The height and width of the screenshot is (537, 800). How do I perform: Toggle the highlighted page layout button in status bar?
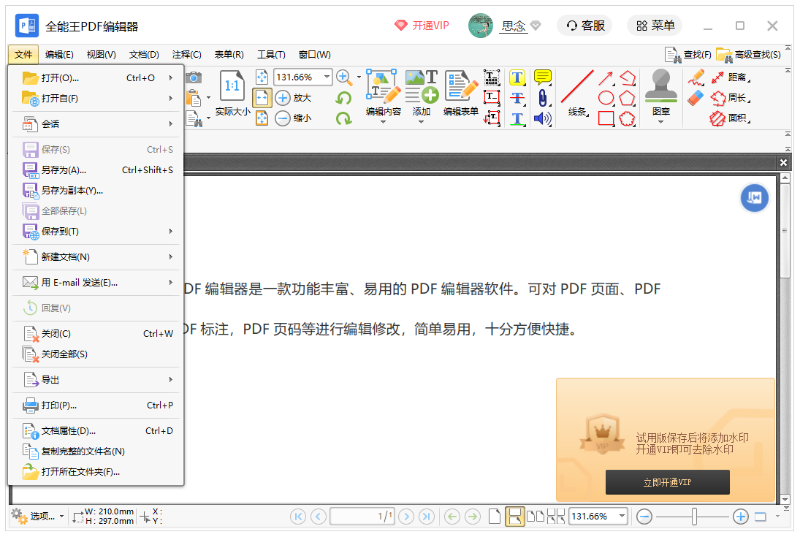coord(515,516)
